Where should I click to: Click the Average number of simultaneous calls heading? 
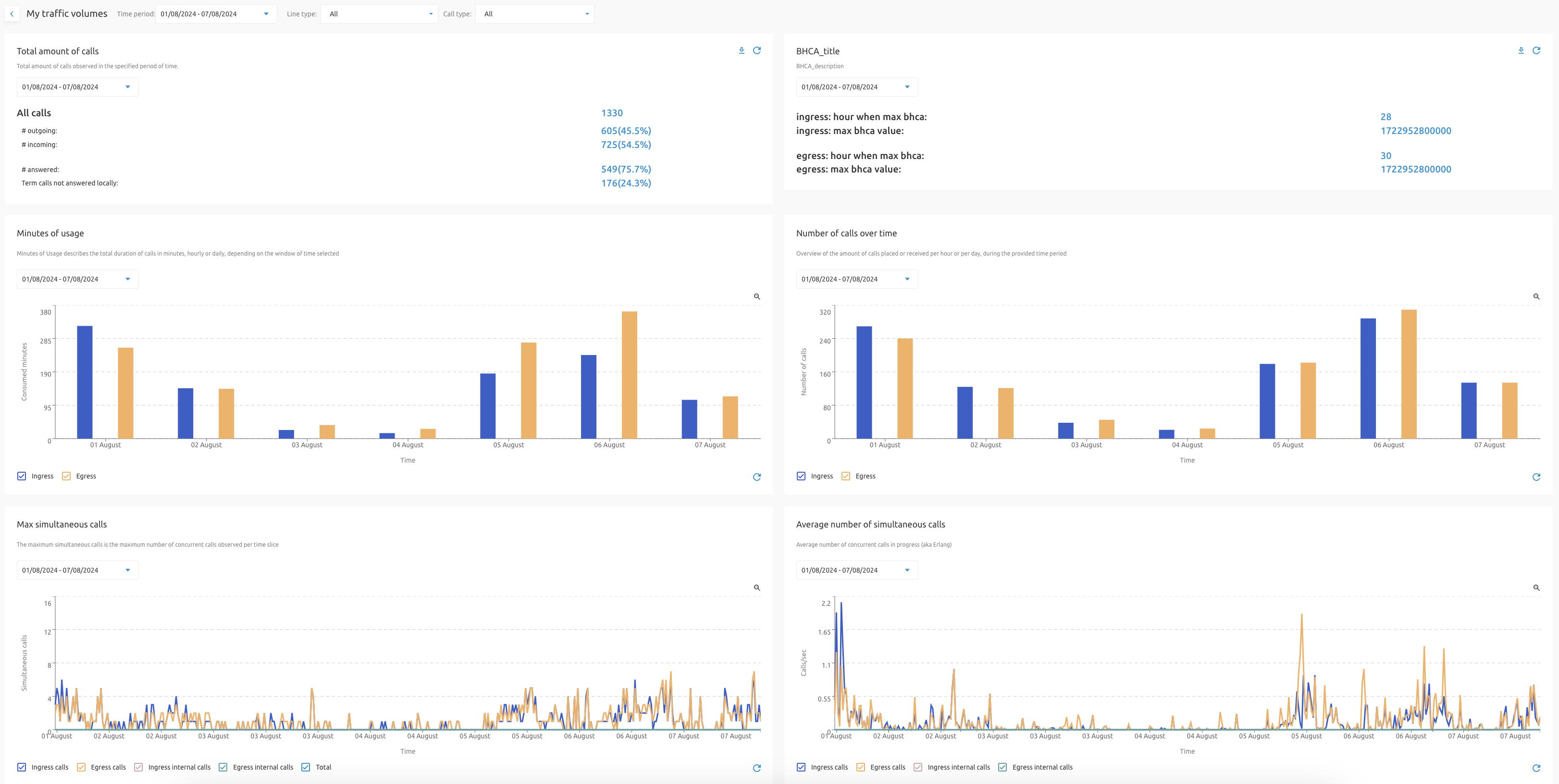point(870,525)
